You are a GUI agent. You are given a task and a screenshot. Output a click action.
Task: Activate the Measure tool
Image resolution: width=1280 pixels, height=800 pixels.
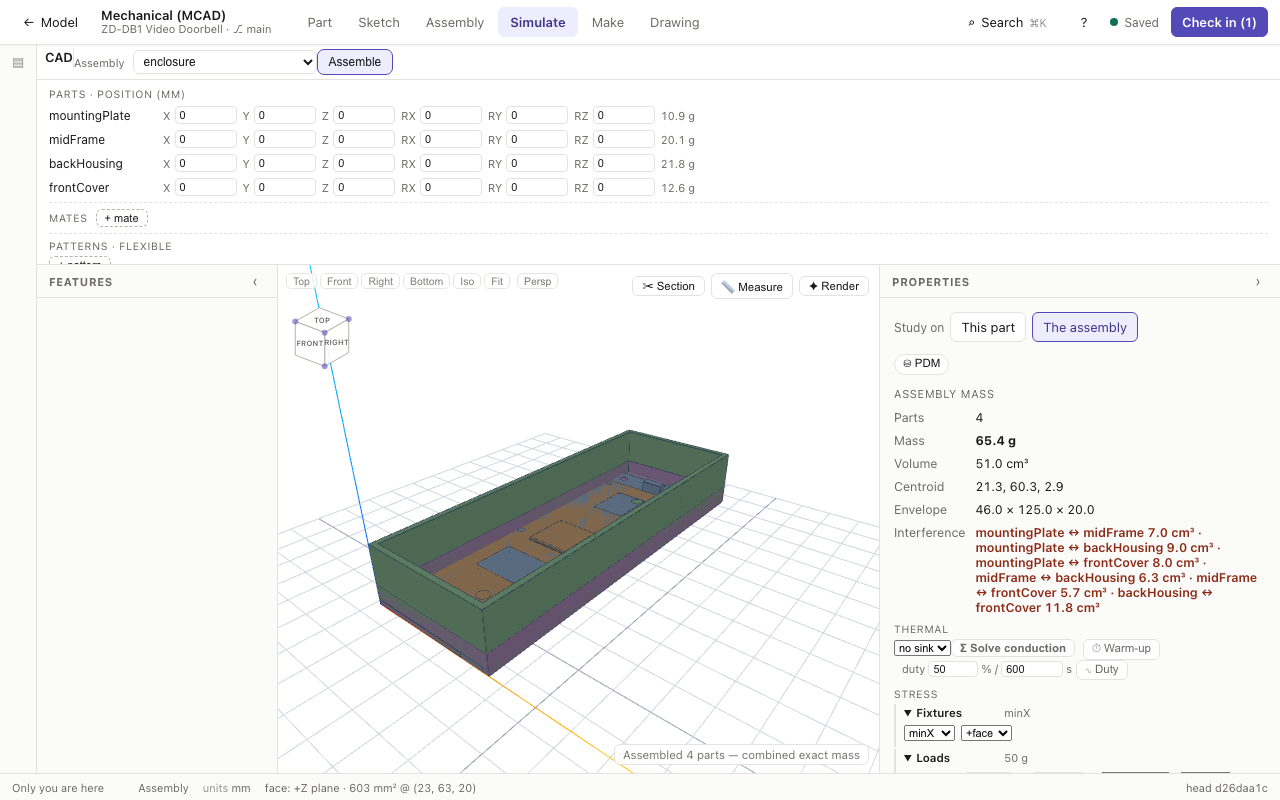click(x=752, y=287)
